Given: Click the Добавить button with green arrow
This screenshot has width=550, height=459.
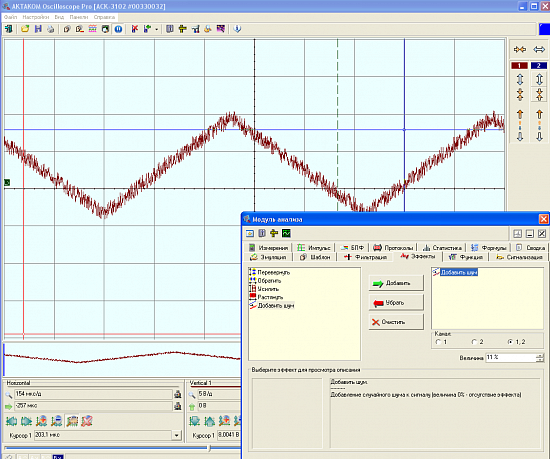Looking at the screenshot, I should tap(396, 283).
